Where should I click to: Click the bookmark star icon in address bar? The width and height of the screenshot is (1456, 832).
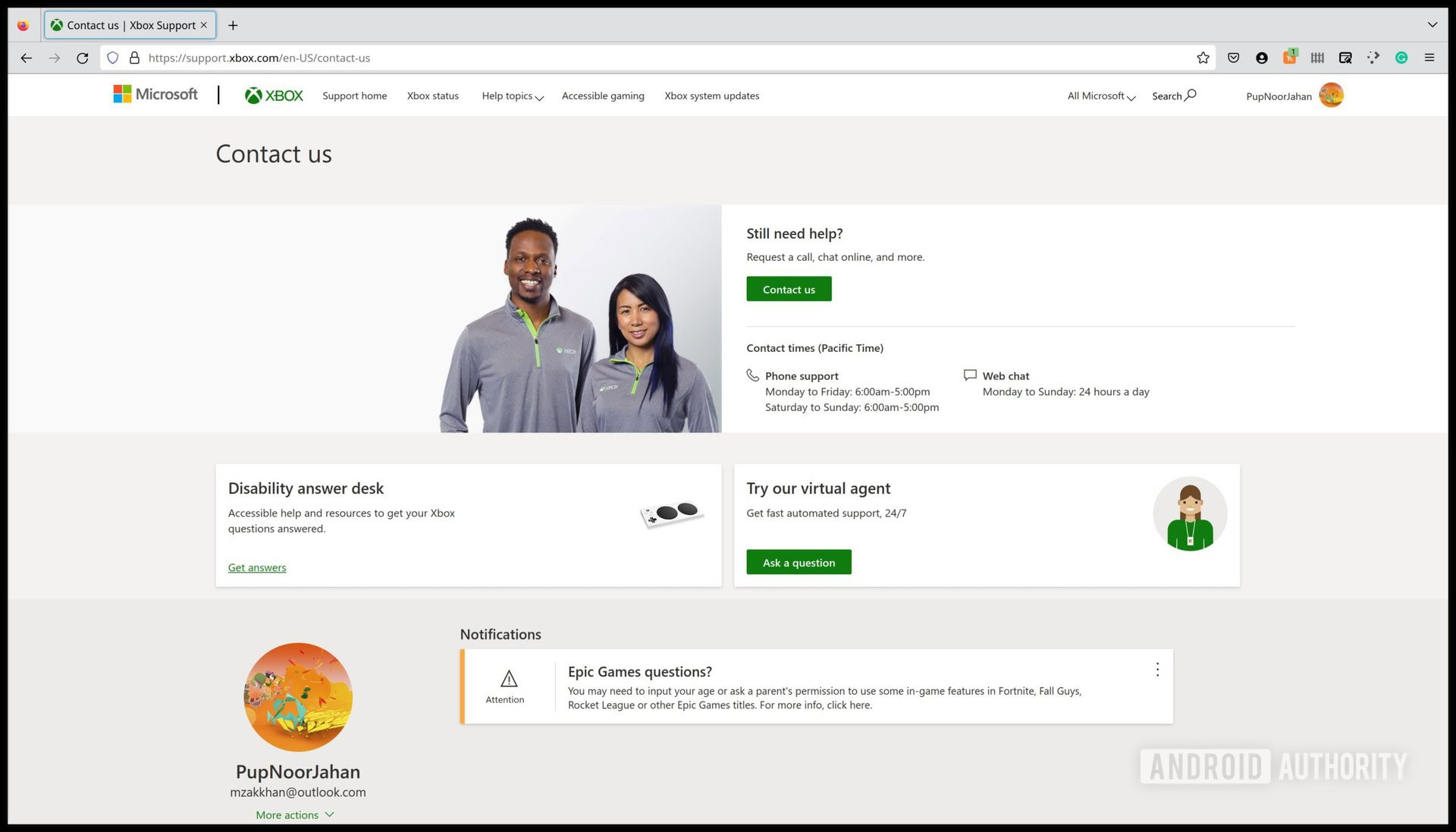(x=1203, y=57)
